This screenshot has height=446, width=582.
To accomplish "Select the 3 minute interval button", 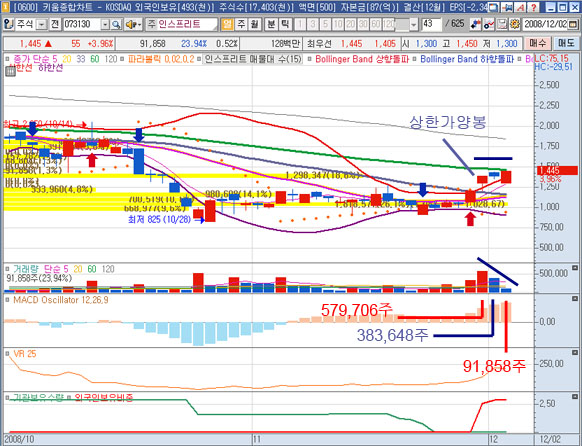I will pyautogui.click(x=313, y=24).
